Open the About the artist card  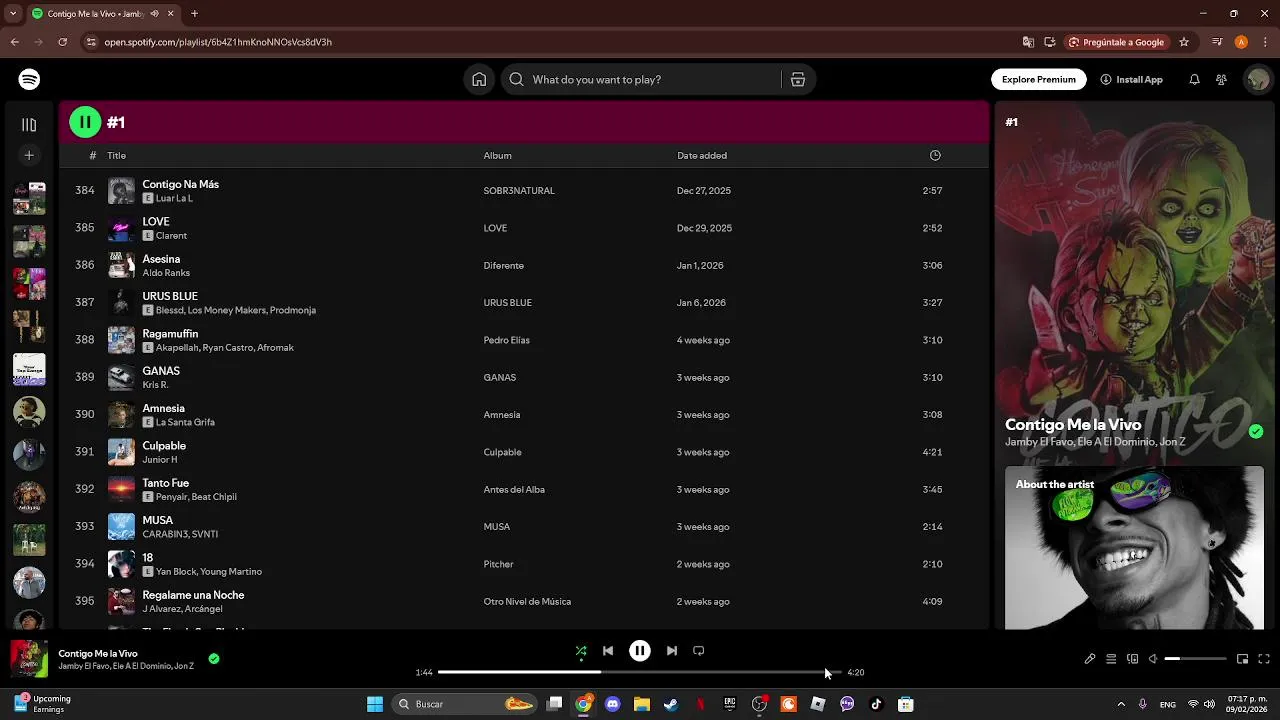(1134, 548)
